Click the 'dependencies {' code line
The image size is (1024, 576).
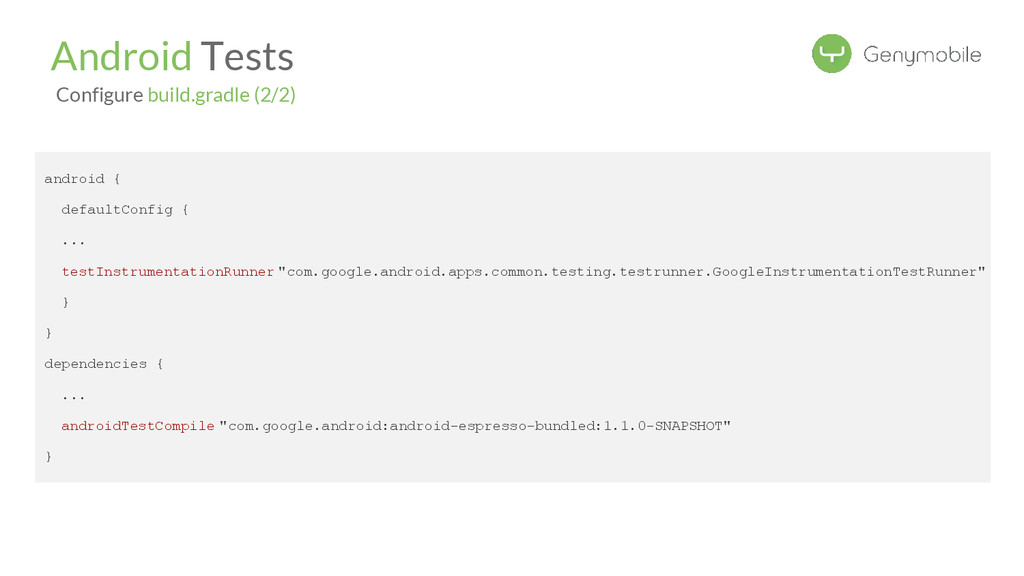[103, 364]
